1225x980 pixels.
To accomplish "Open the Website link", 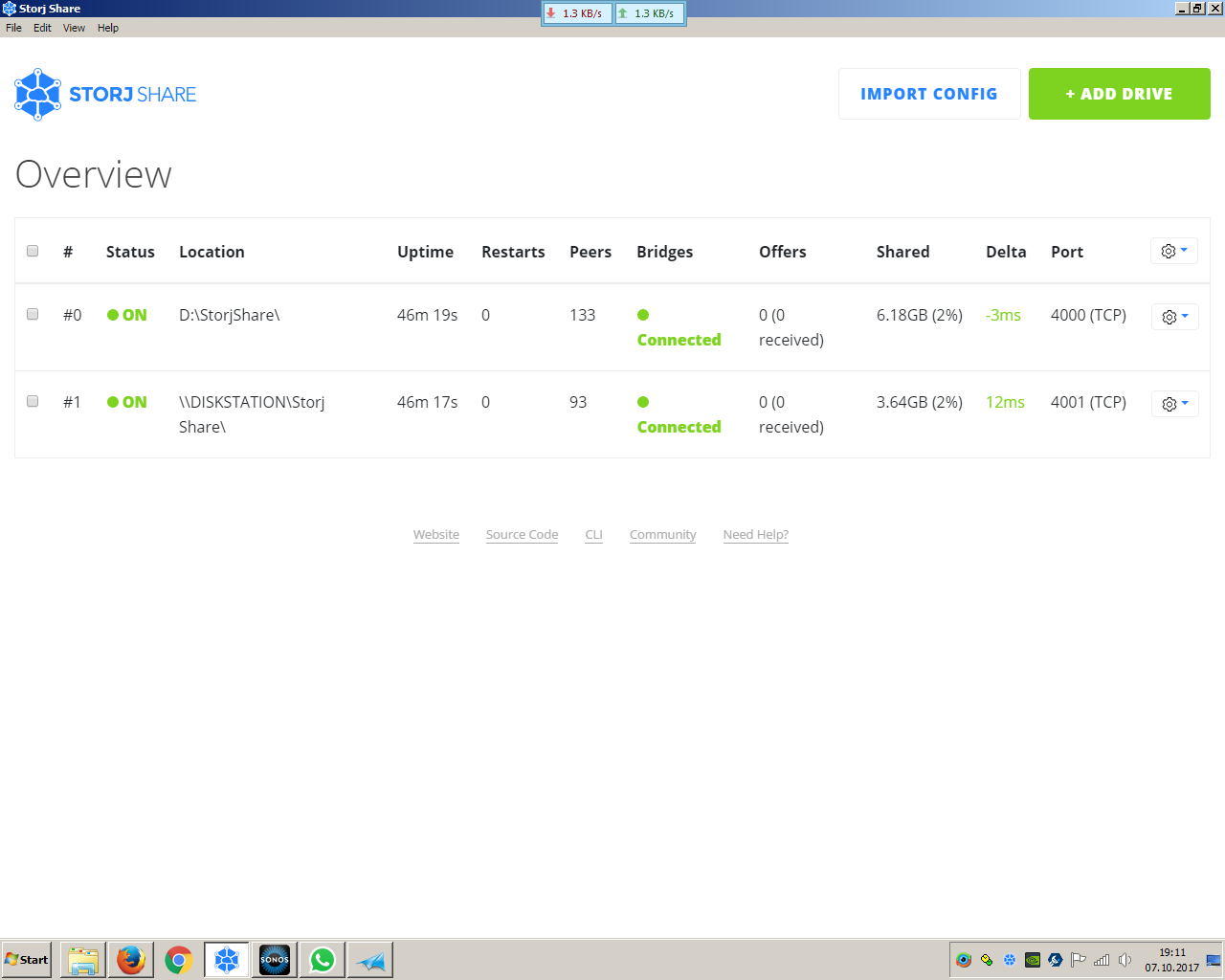I will click(436, 535).
